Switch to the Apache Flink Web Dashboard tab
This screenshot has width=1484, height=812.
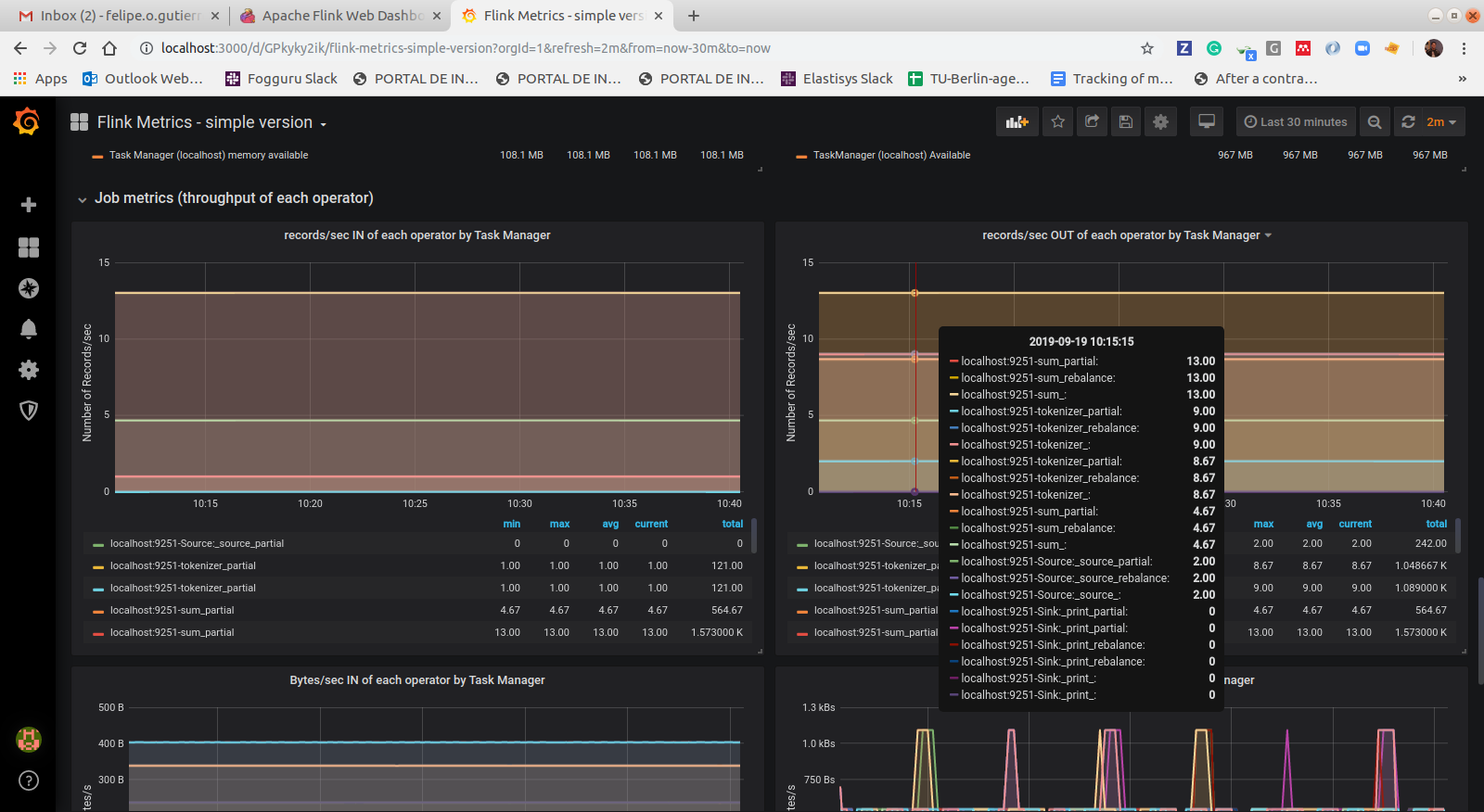(341, 16)
